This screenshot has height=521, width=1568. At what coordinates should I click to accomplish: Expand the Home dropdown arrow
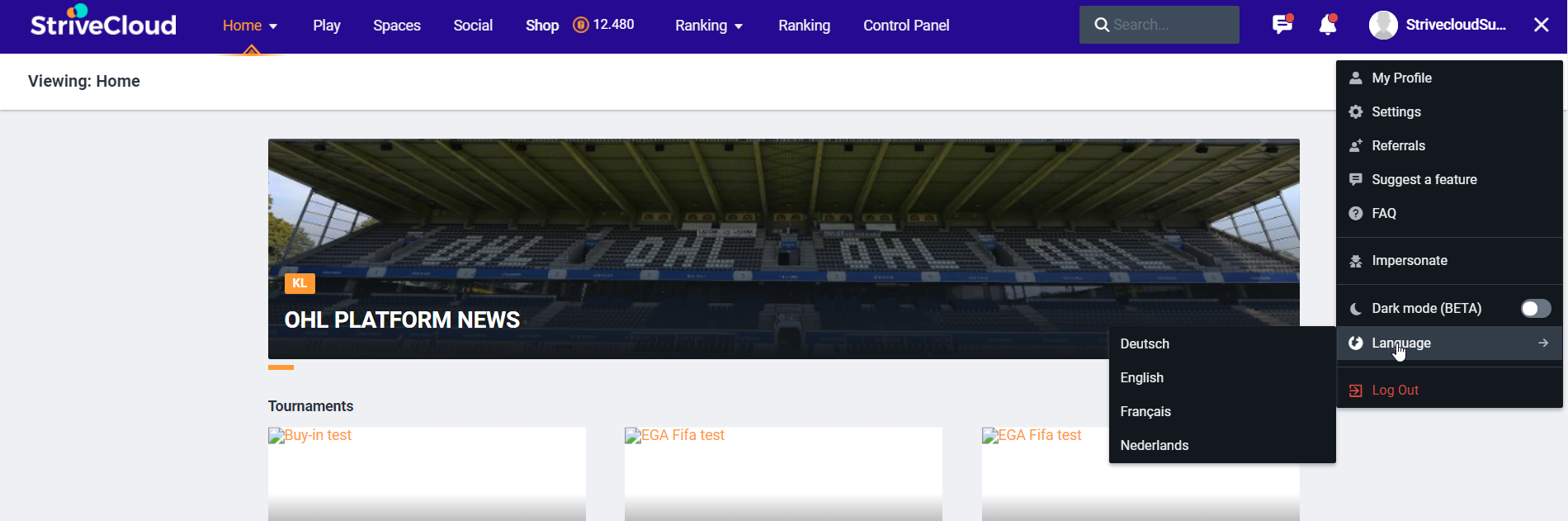tap(273, 26)
